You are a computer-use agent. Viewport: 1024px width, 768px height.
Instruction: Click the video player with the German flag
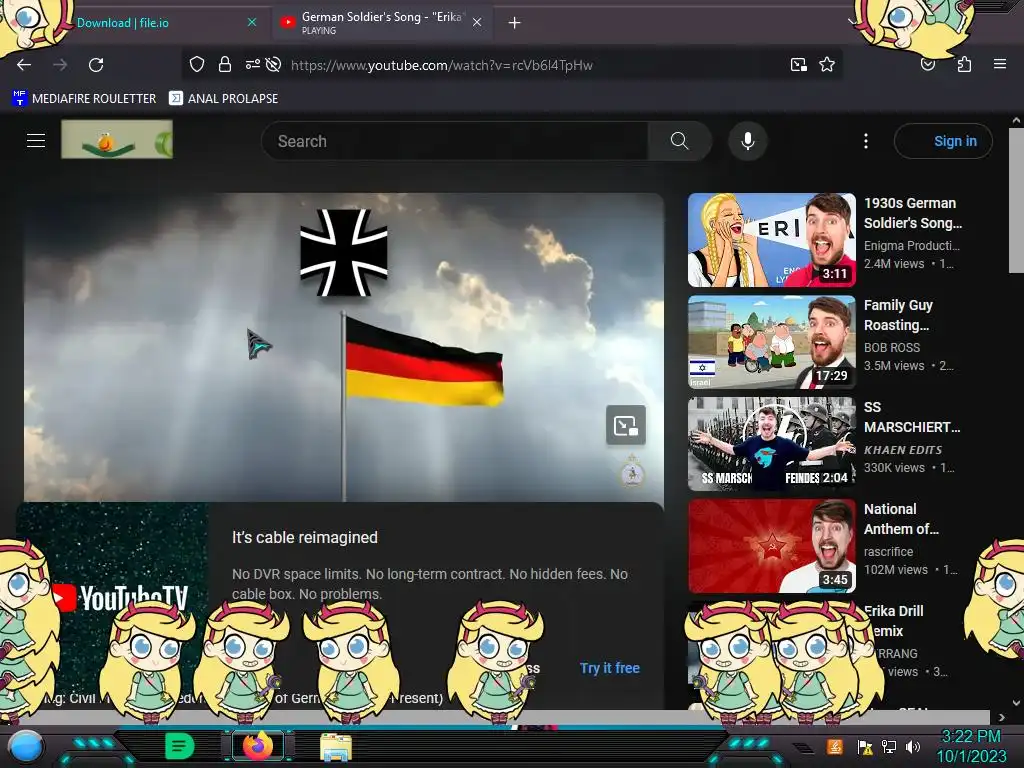(x=344, y=347)
